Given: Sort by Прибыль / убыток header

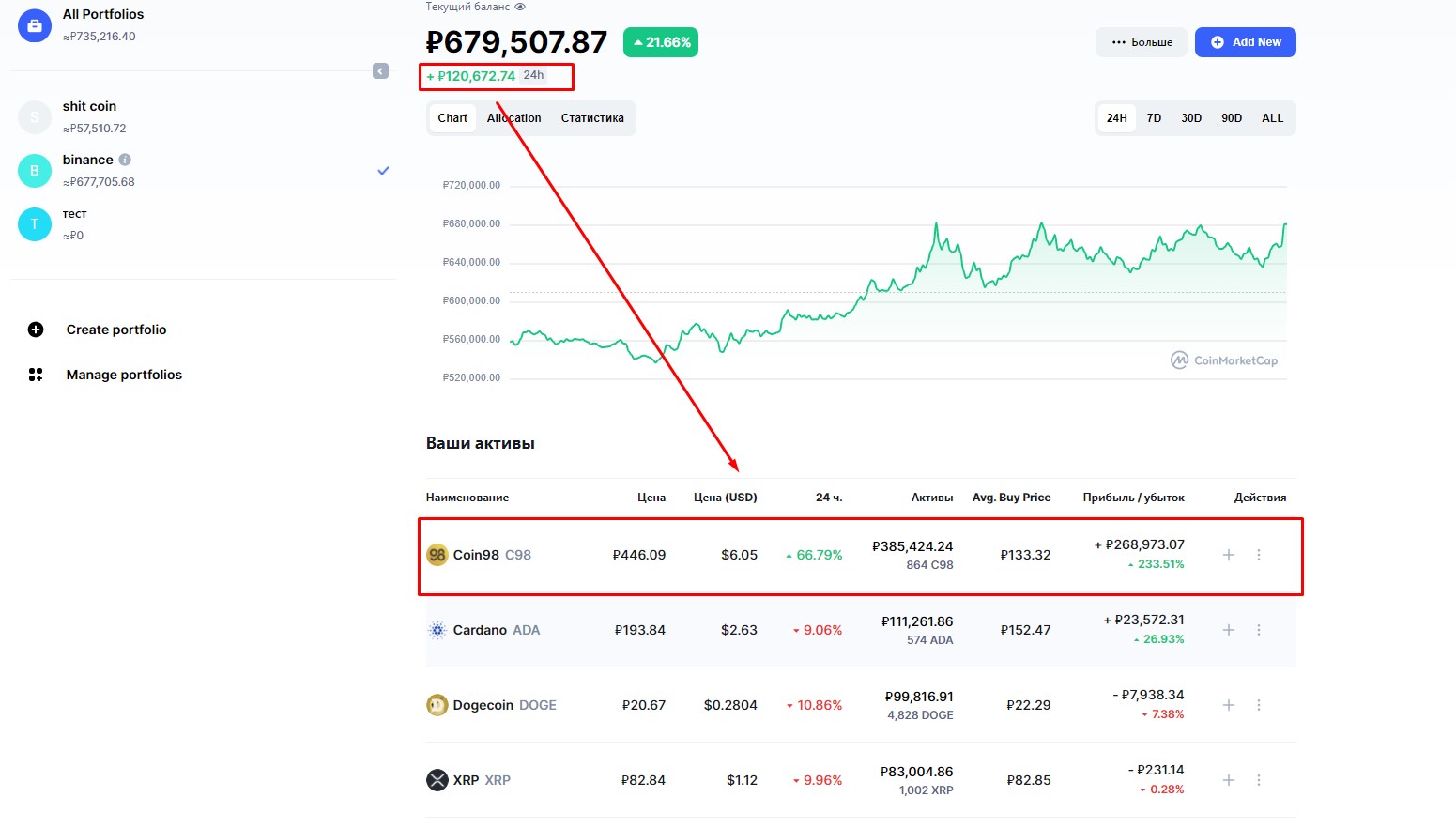Looking at the screenshot, I should tap(1134, 498).
